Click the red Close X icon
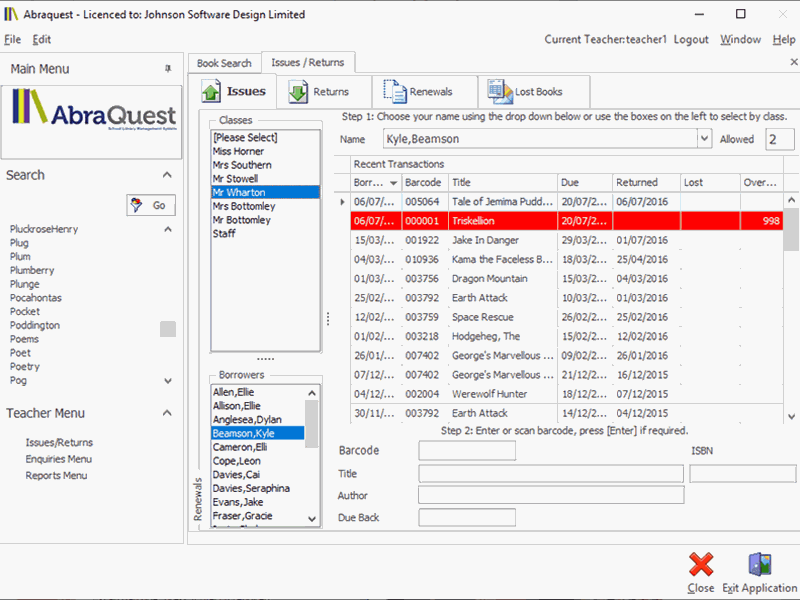 point(701,566)
